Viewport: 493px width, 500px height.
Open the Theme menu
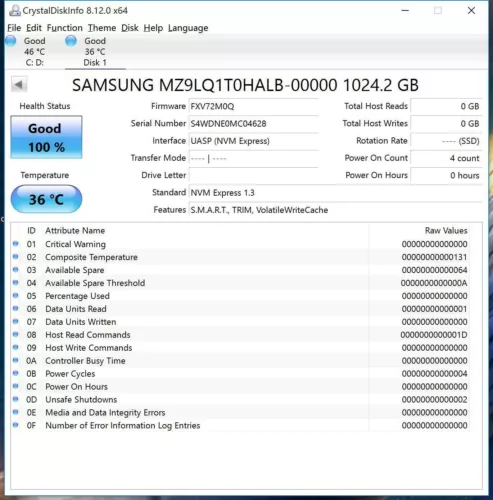pos(102,28)
